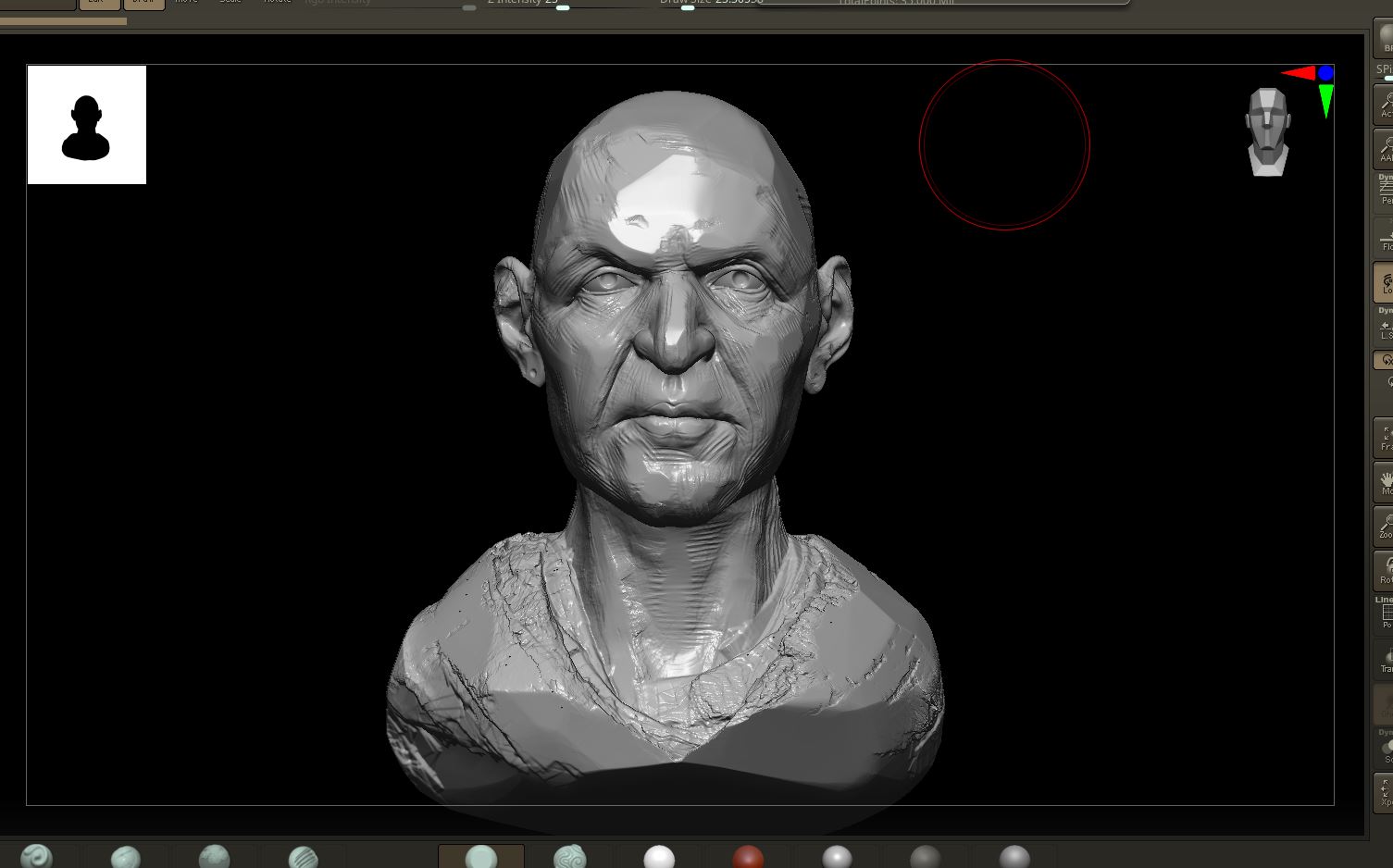
Task: Select the Move canvas hand icon
Action: [1384, 482]
